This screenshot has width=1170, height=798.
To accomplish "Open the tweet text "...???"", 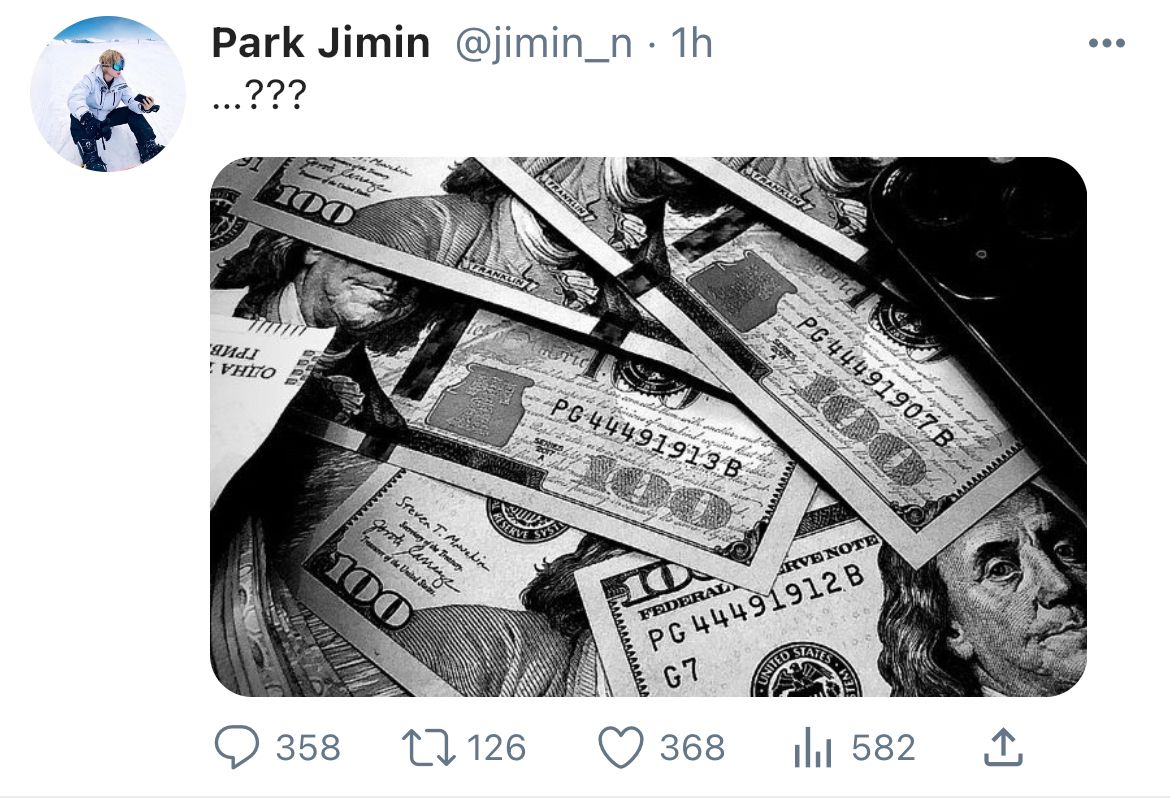I will 259,96.
